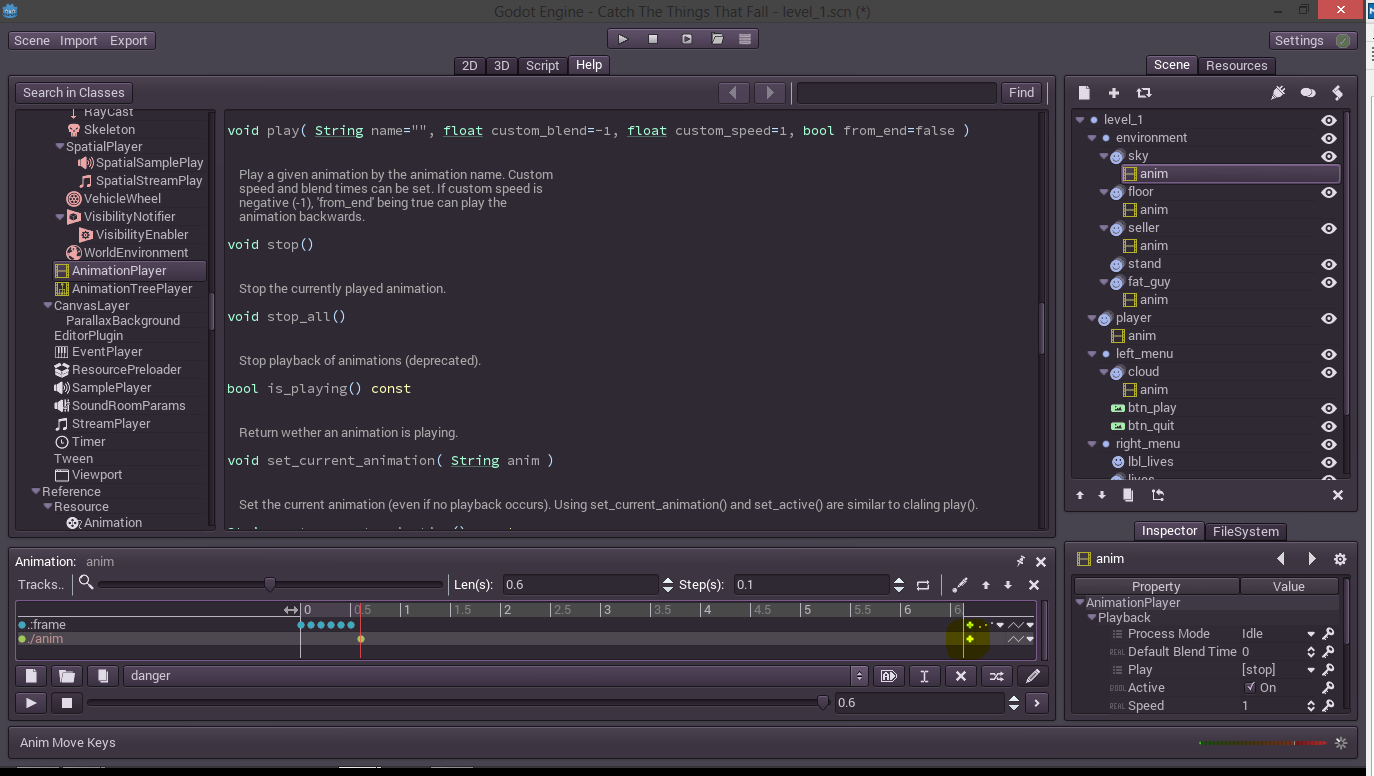The image size is (1374, 776).
Task: Remove the danger animation
Action: point(960,676)
